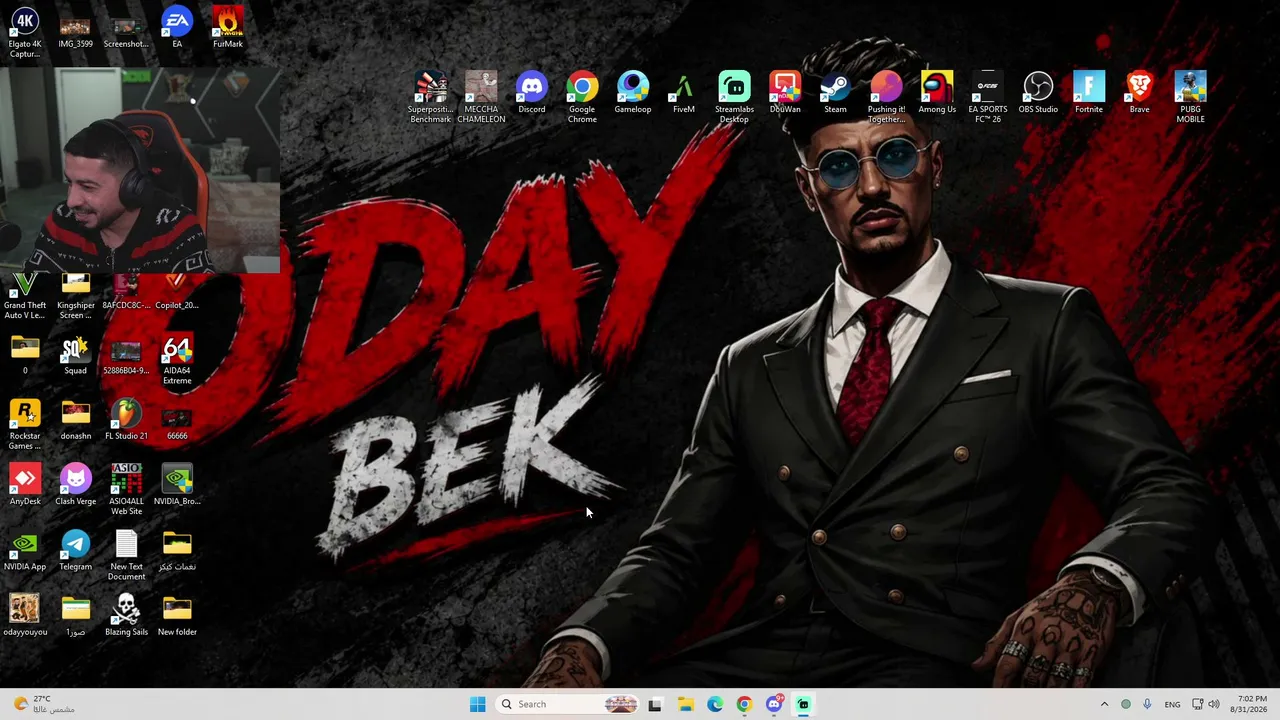1280x720 pixels.
Task: Select the Discord desktop shortcut
Action: point(532,92)
